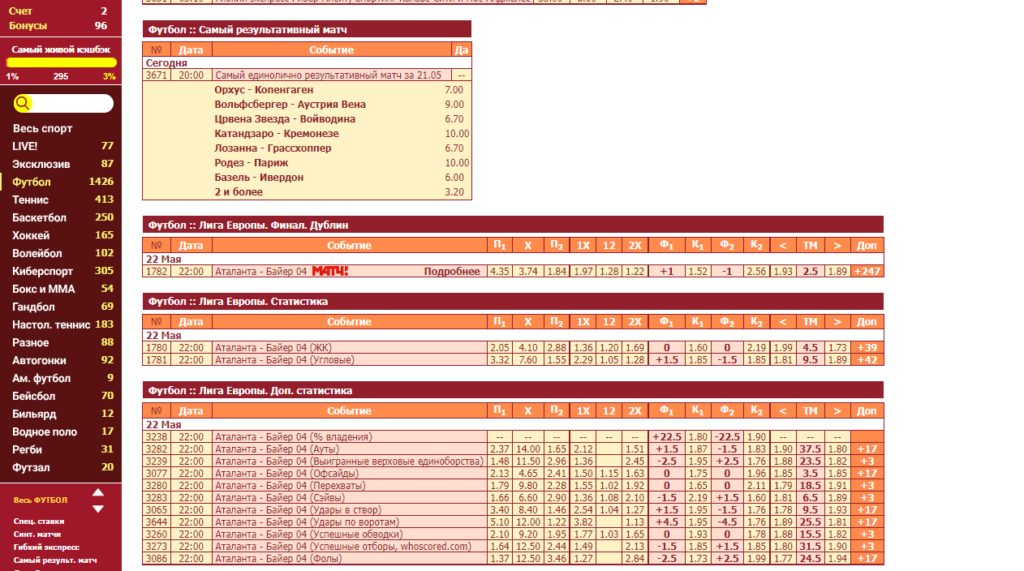Viewport: 1024px width, 571px height.
Task: Click event Аталанта - Байер 04 (Фолы)
Action: tap(278, 559)
